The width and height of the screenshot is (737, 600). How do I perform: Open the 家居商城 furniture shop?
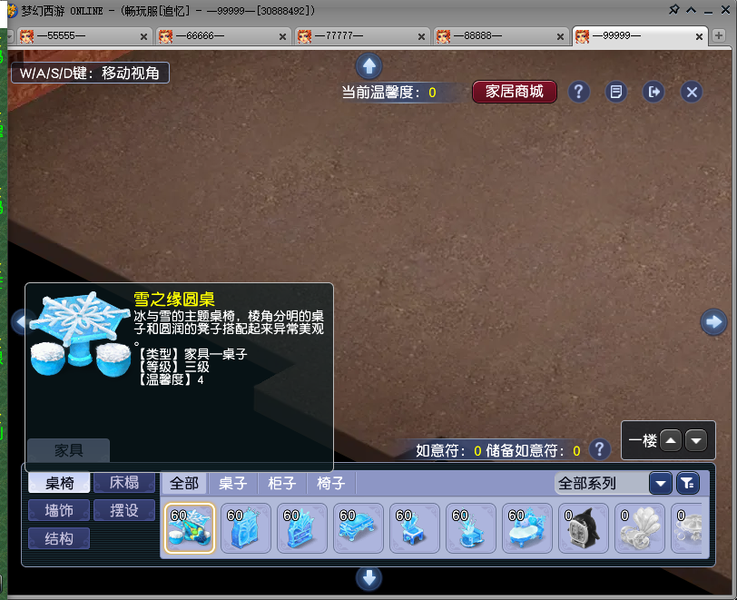click(x=514, y=92)
